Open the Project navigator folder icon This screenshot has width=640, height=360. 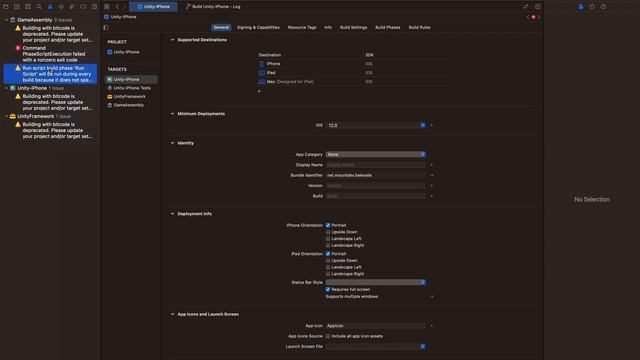6,7
